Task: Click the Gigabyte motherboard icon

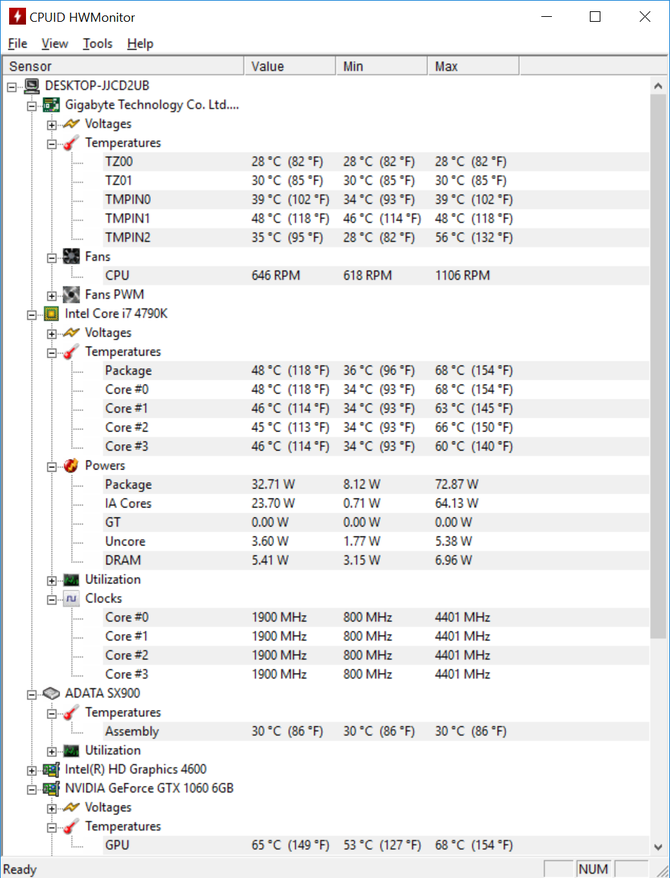Action: coord(51,105)
